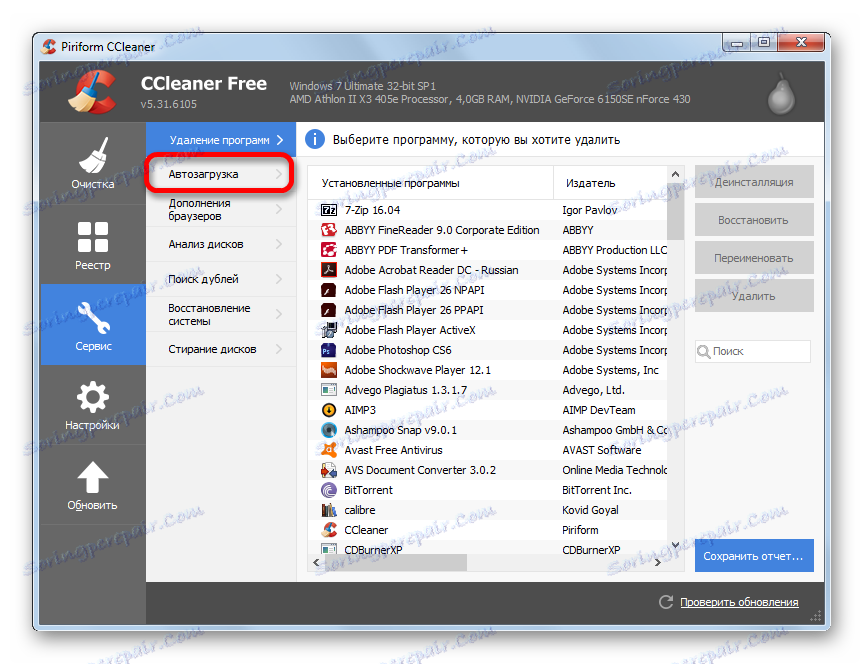The width and height of the screenshot is (864, 664).
Task: Click the Avast Free Antivirus icon
Action: pyautogui.click(x=329, y=450)
